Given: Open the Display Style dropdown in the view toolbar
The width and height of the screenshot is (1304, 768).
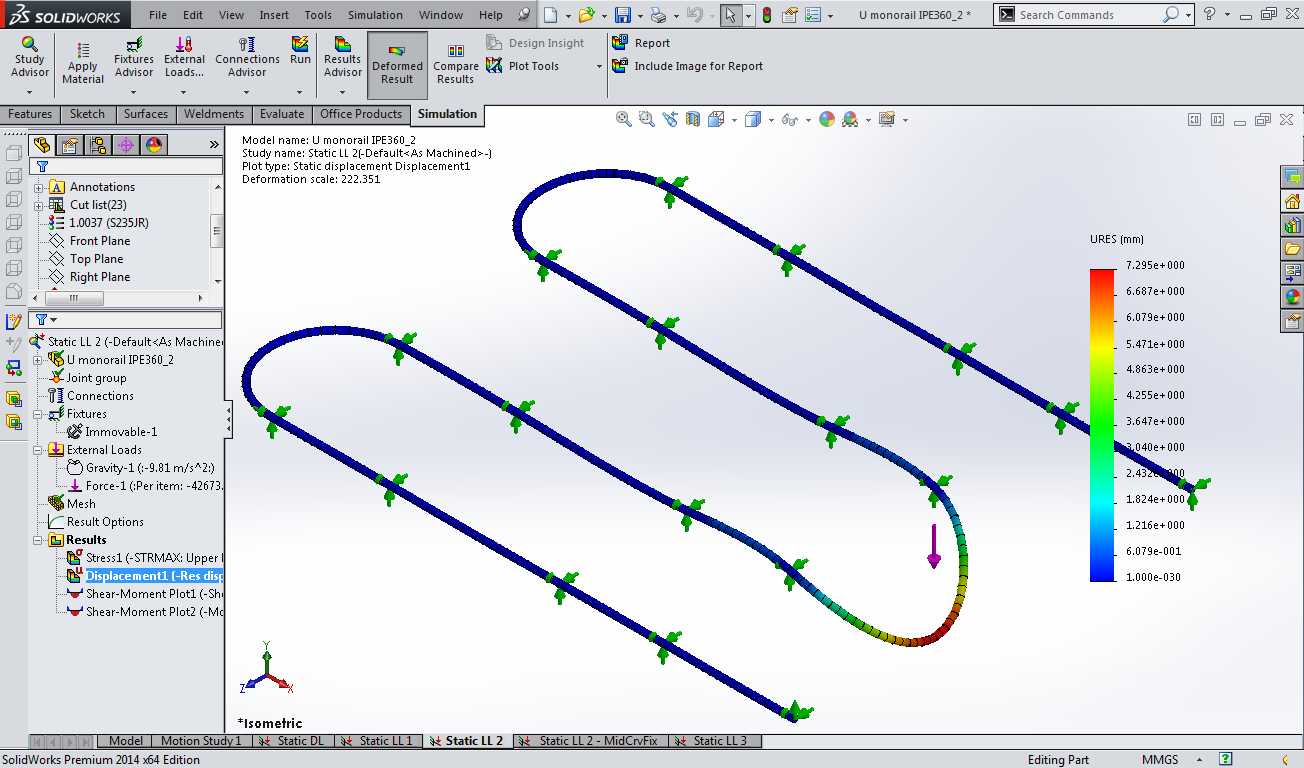Looking at the screenshot, I should (771, 119).
